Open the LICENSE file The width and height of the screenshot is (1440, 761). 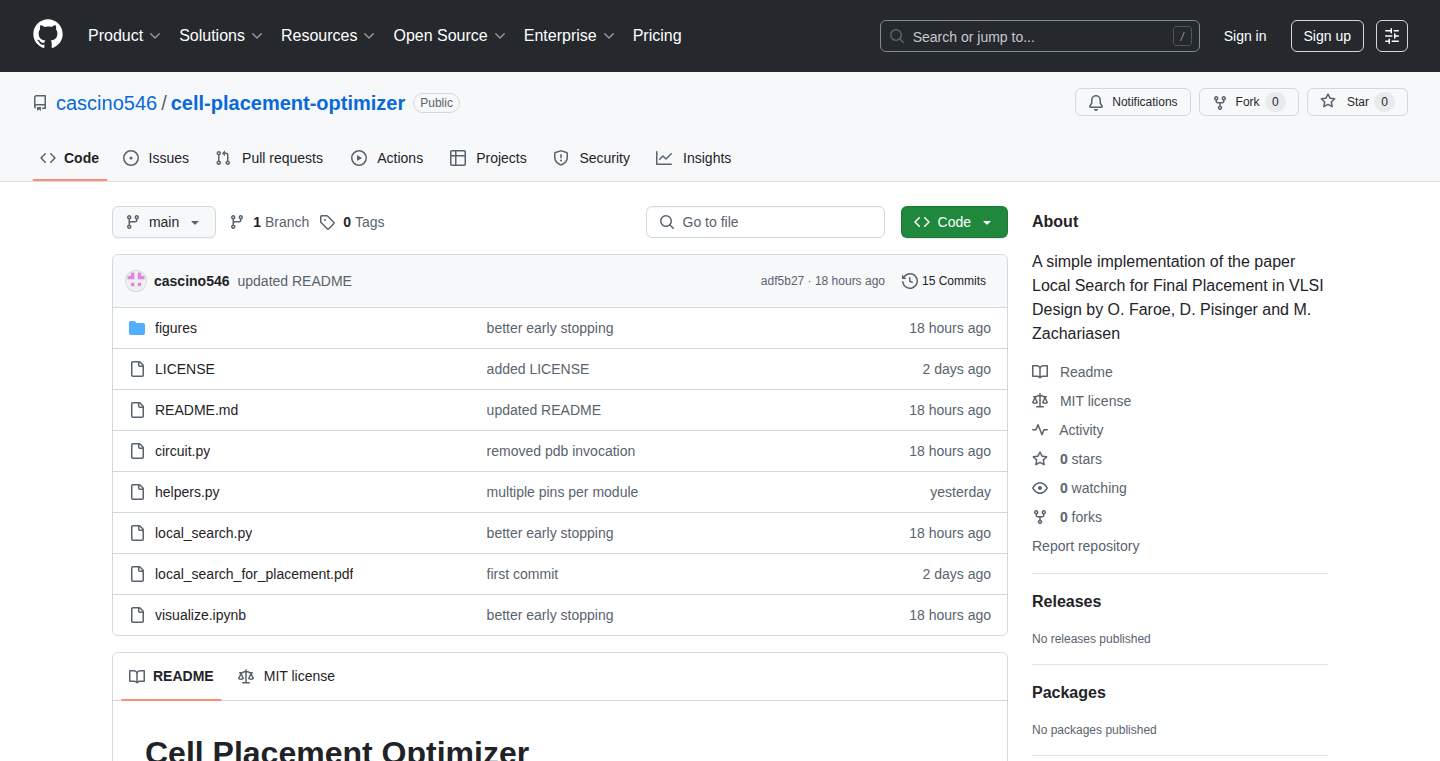tap(185, 369)
